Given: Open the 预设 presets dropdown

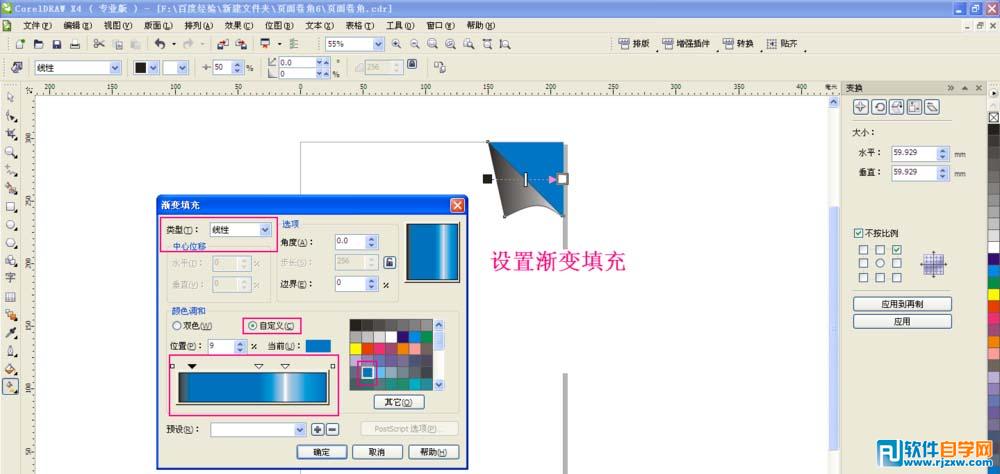Looking at the screenshot, I should (x=300, y=430).
